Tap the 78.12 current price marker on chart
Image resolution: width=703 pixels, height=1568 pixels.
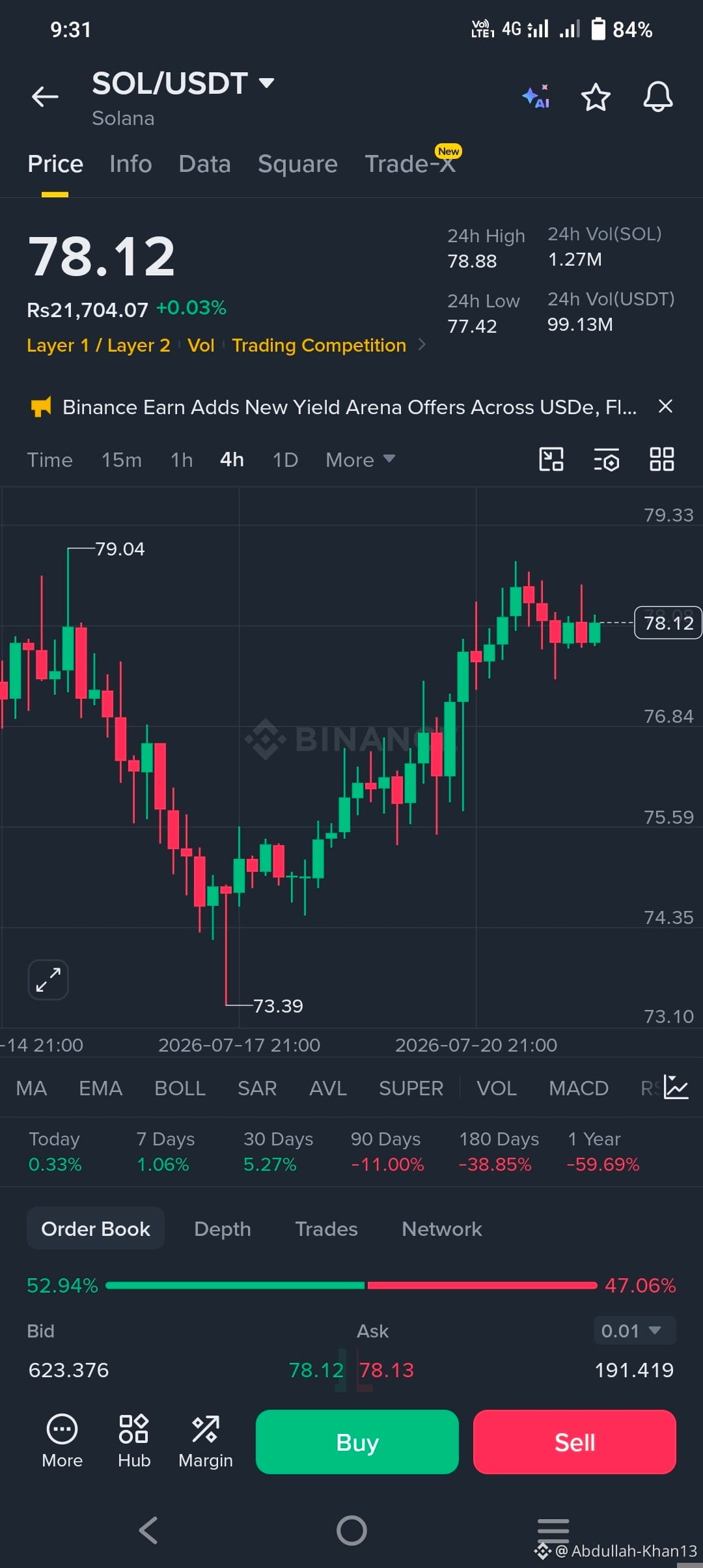coord(668,623)
